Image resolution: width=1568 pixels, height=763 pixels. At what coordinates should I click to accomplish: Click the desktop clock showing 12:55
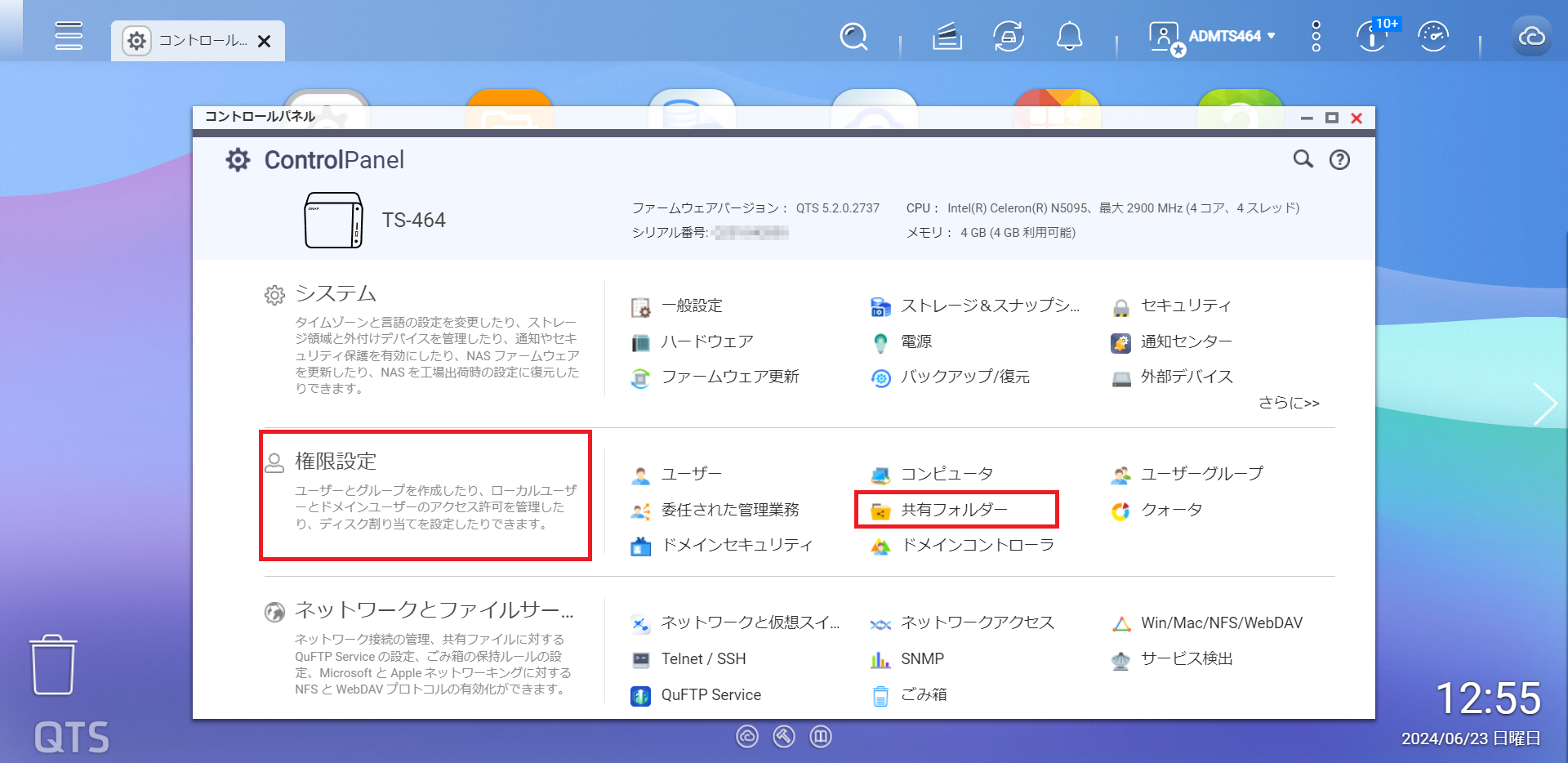1488,699
